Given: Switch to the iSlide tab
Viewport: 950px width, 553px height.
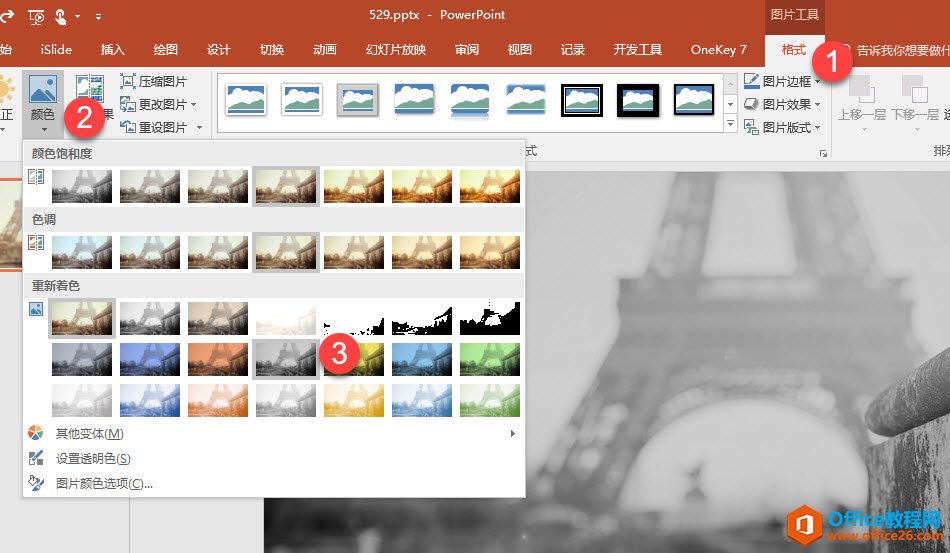Looking at the screenshot, I should pyautogui.click(x=56, y=50).
